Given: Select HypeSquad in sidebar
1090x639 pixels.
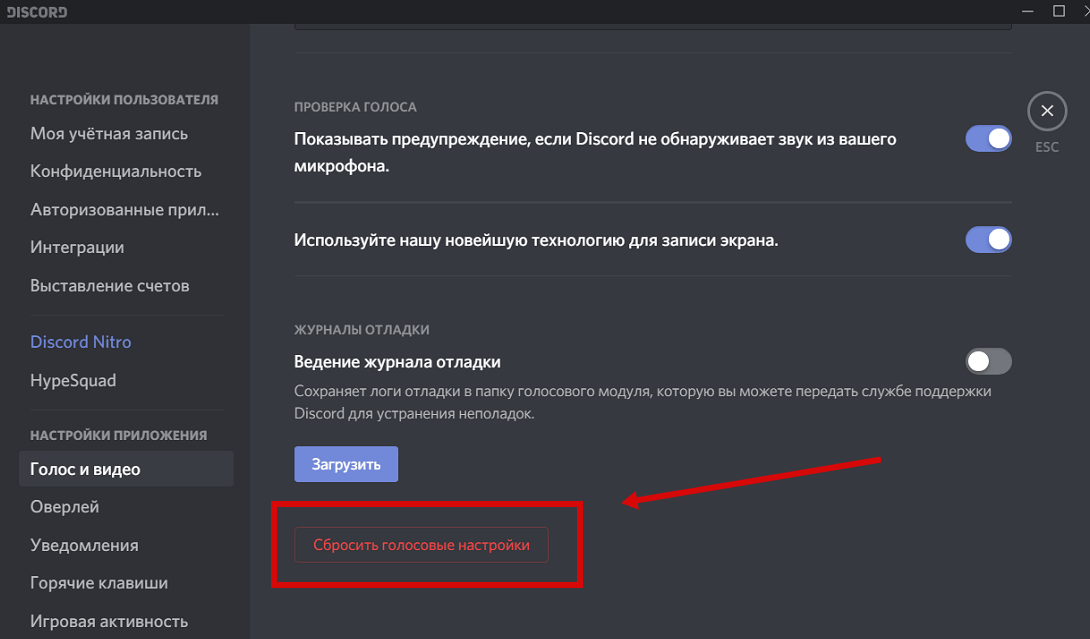Looking at the screenshot, I should pos(73,381).
